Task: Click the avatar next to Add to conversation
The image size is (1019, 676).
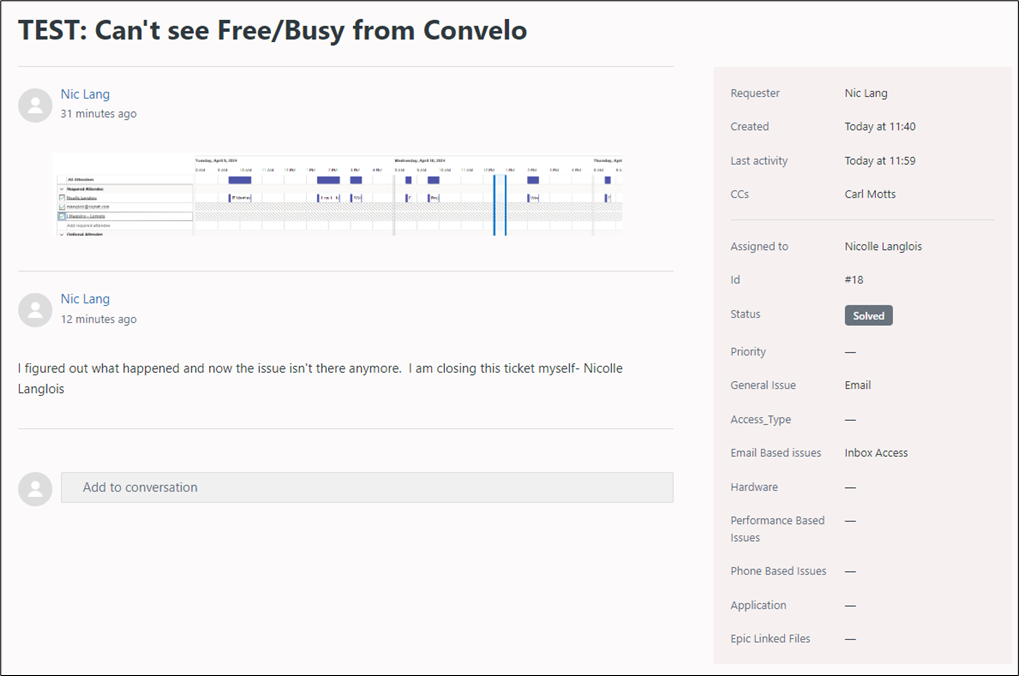Action: pyautogui.click(x=35, y=488)
